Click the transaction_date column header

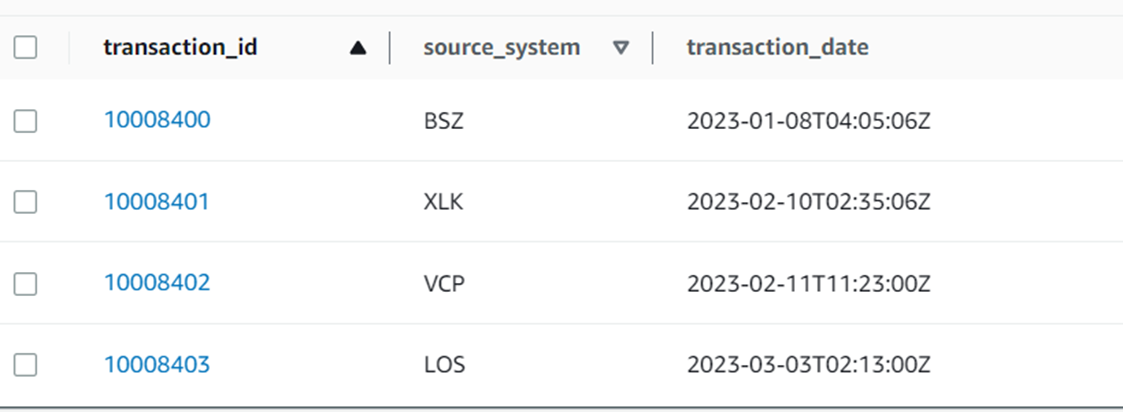(777, 47)
